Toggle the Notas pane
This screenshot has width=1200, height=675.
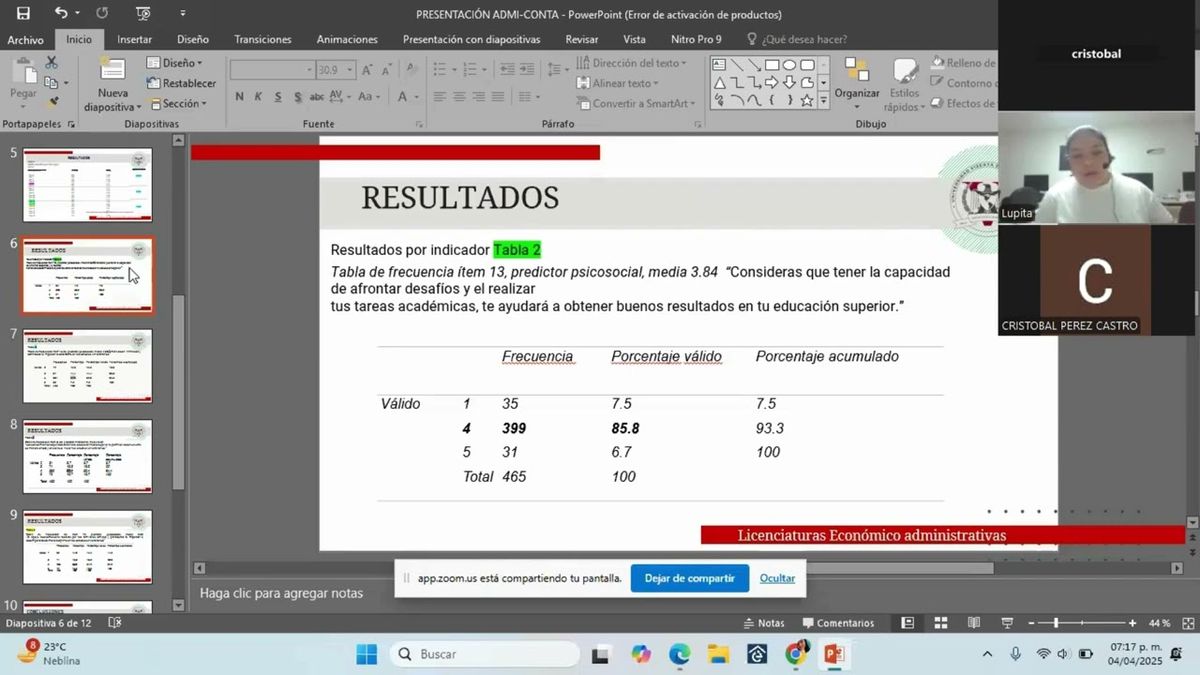click(764, 623)
